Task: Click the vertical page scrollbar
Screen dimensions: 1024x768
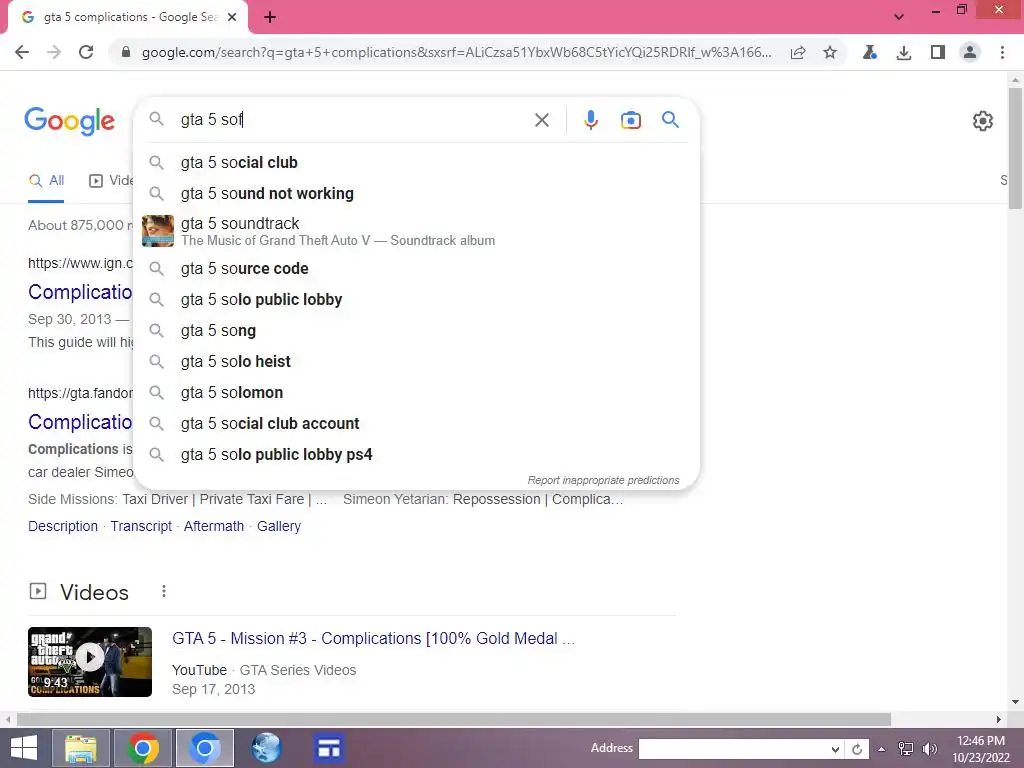Action: point(1015,149)
